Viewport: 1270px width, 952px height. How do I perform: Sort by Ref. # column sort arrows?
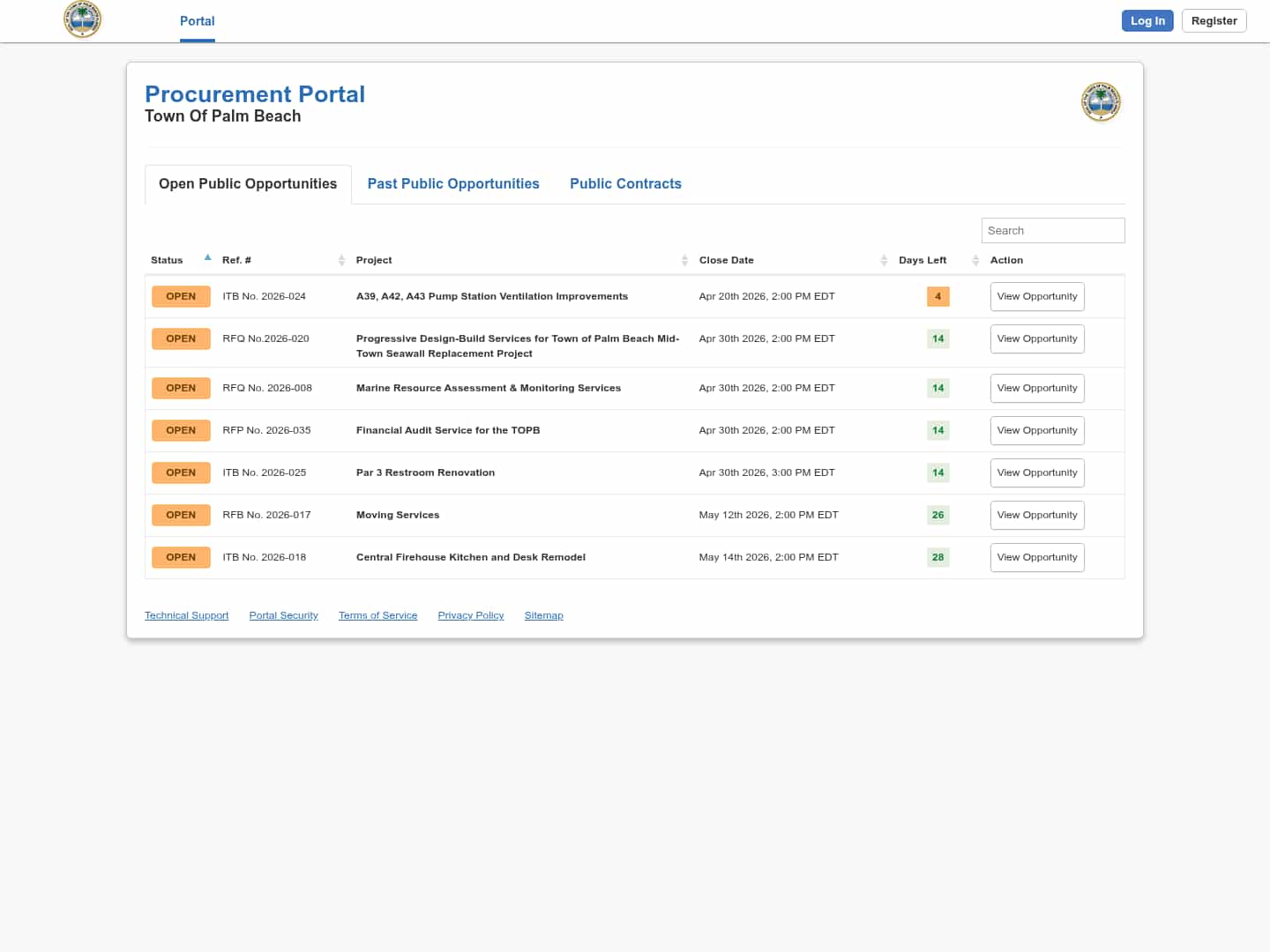(341, 260)
